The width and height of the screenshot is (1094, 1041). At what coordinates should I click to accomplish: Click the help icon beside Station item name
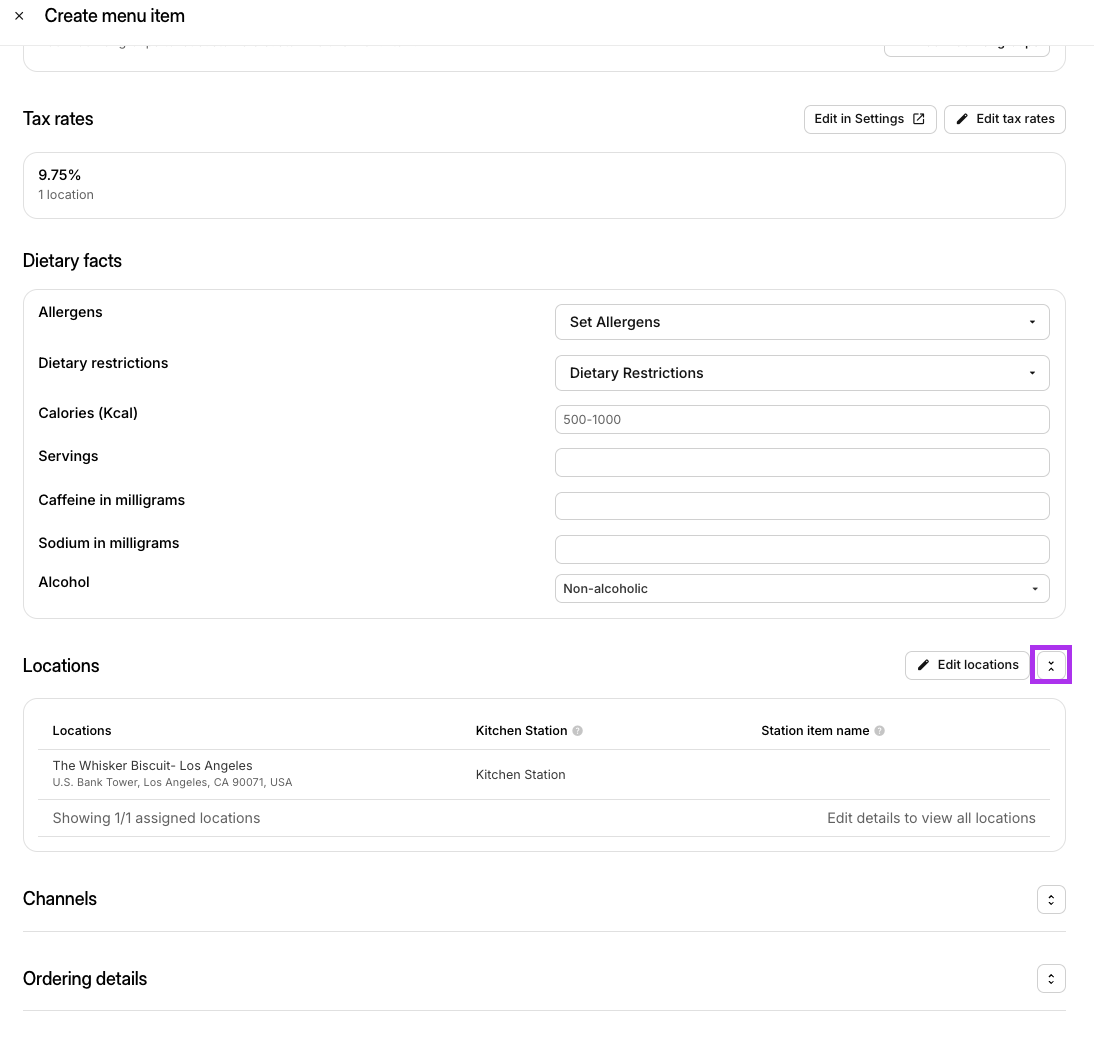tap(879, 731)
